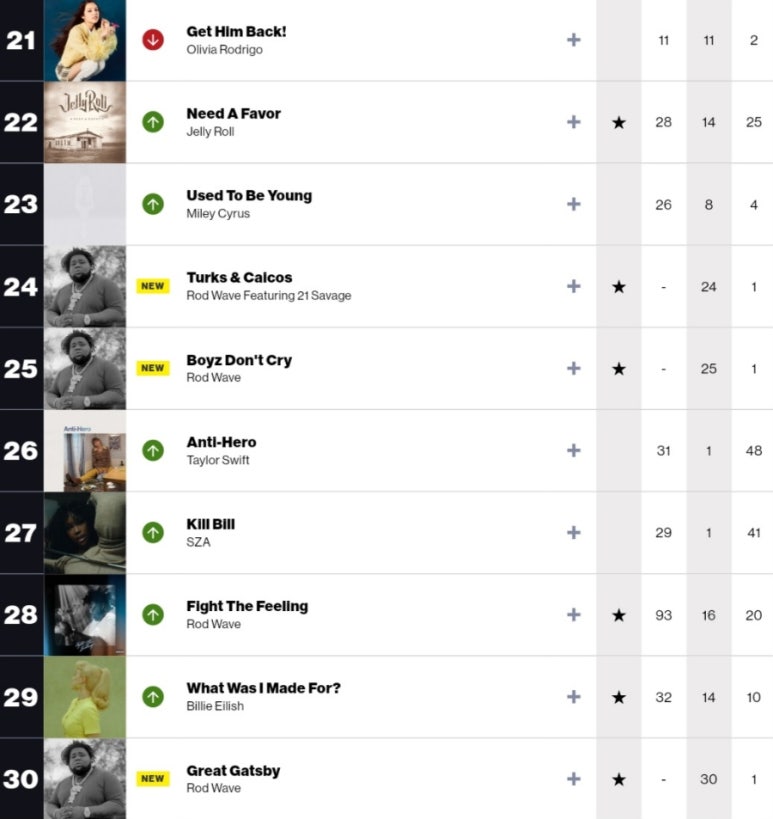Click the star icon on Fight The Feeling row
The width and height of the screenshot is (773, 819).
click(x=619, y=615)
